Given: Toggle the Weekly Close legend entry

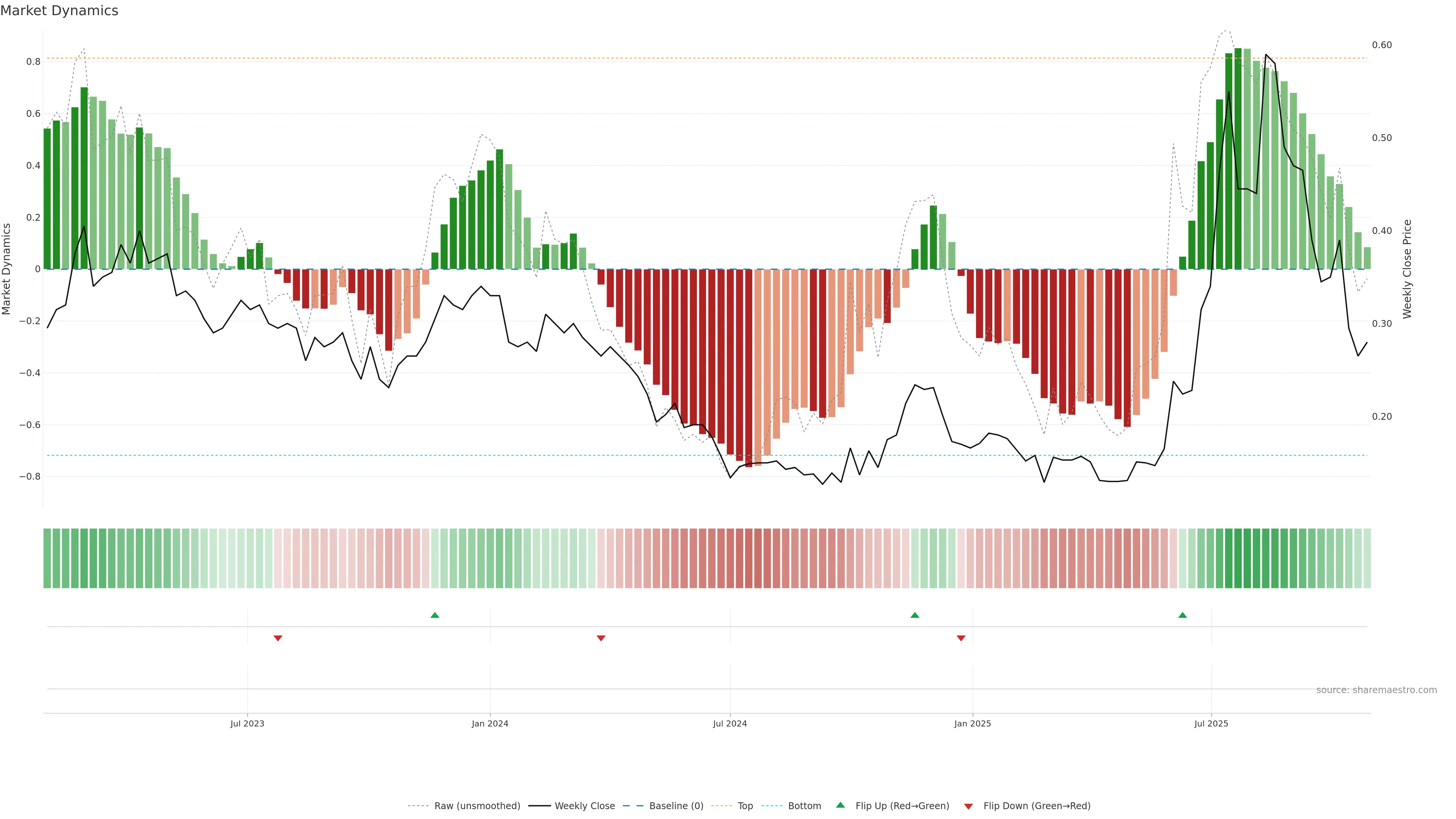Looking at the screenshot, I should point(584,806).
